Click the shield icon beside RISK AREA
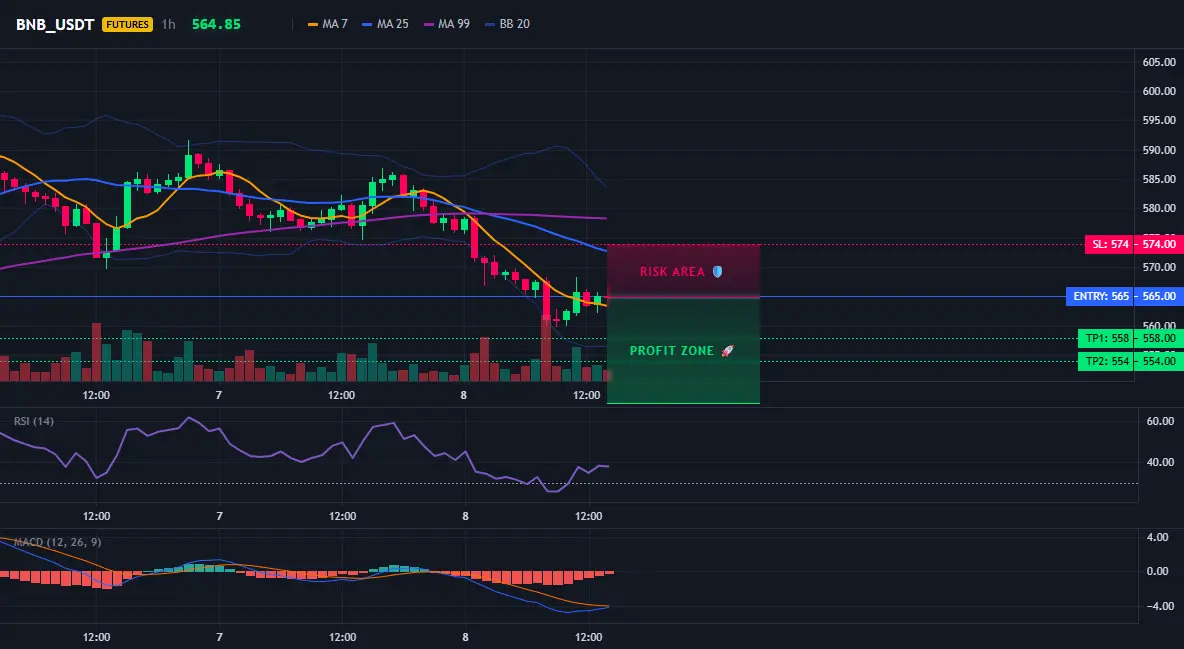This screenshot has width=1184, height=649. pos(717,271)
